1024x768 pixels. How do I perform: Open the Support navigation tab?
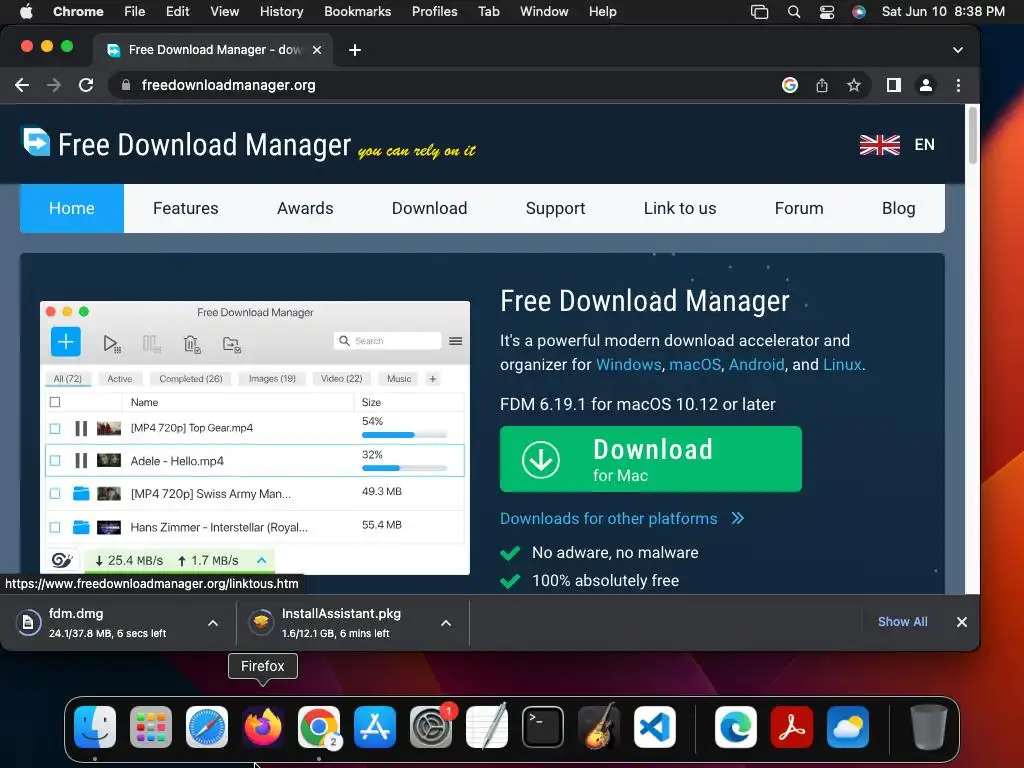[x=555, y=208]
